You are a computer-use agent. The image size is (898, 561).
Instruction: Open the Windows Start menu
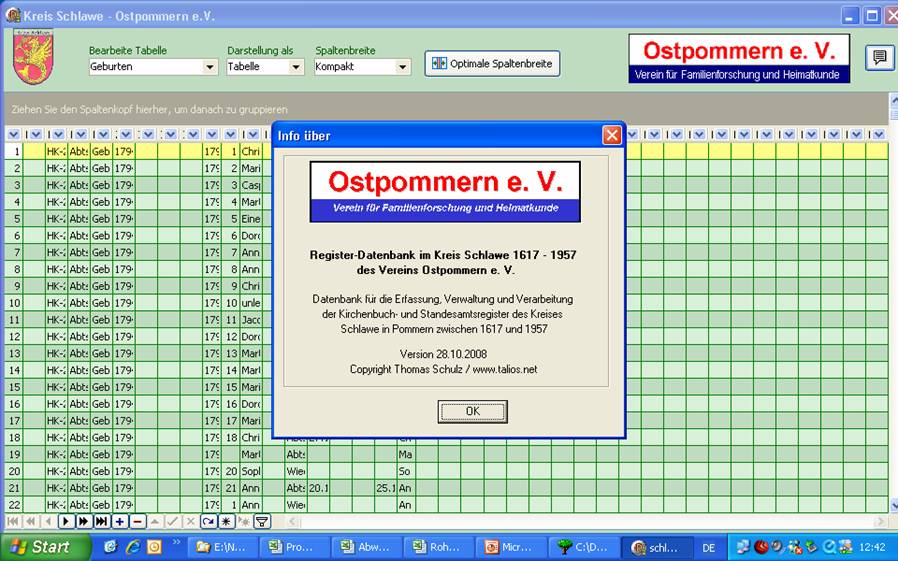coord(45,547)
